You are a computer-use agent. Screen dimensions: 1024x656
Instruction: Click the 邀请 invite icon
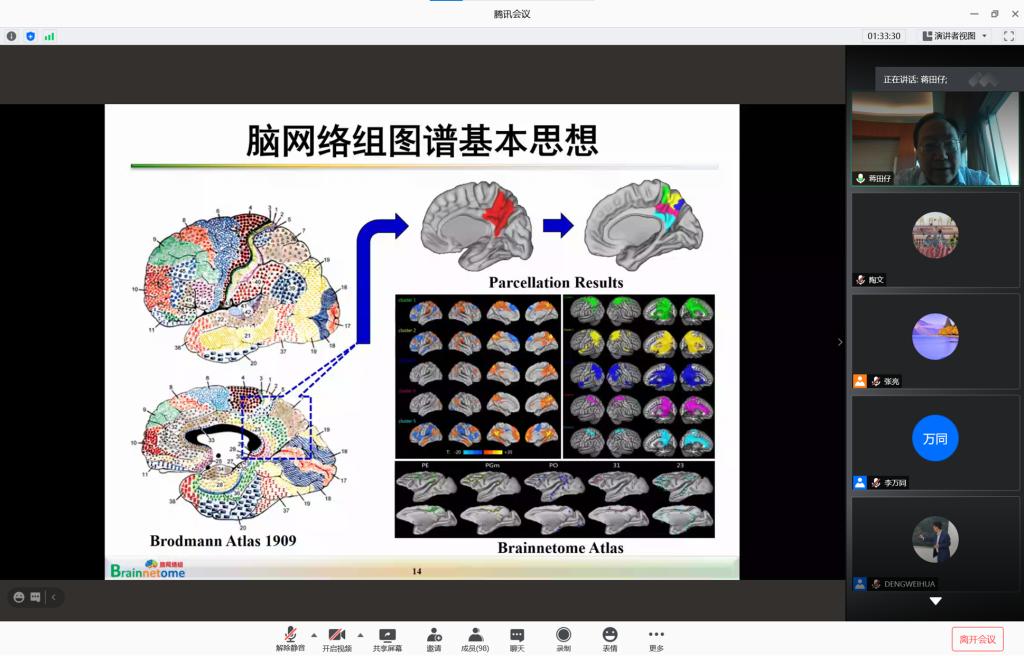tap(434, 638)
